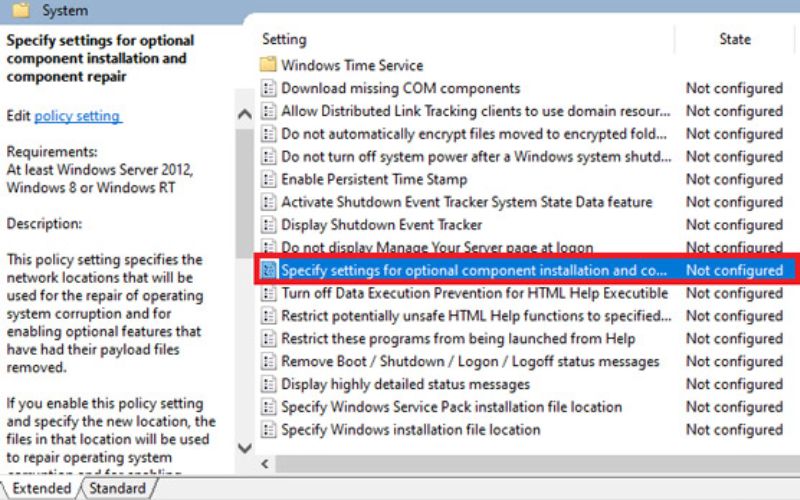Click the Enable Persistent Time Stamp policy icon
Image resolution: width=800 pixels, height=500 pixels.
coord(268,179)
